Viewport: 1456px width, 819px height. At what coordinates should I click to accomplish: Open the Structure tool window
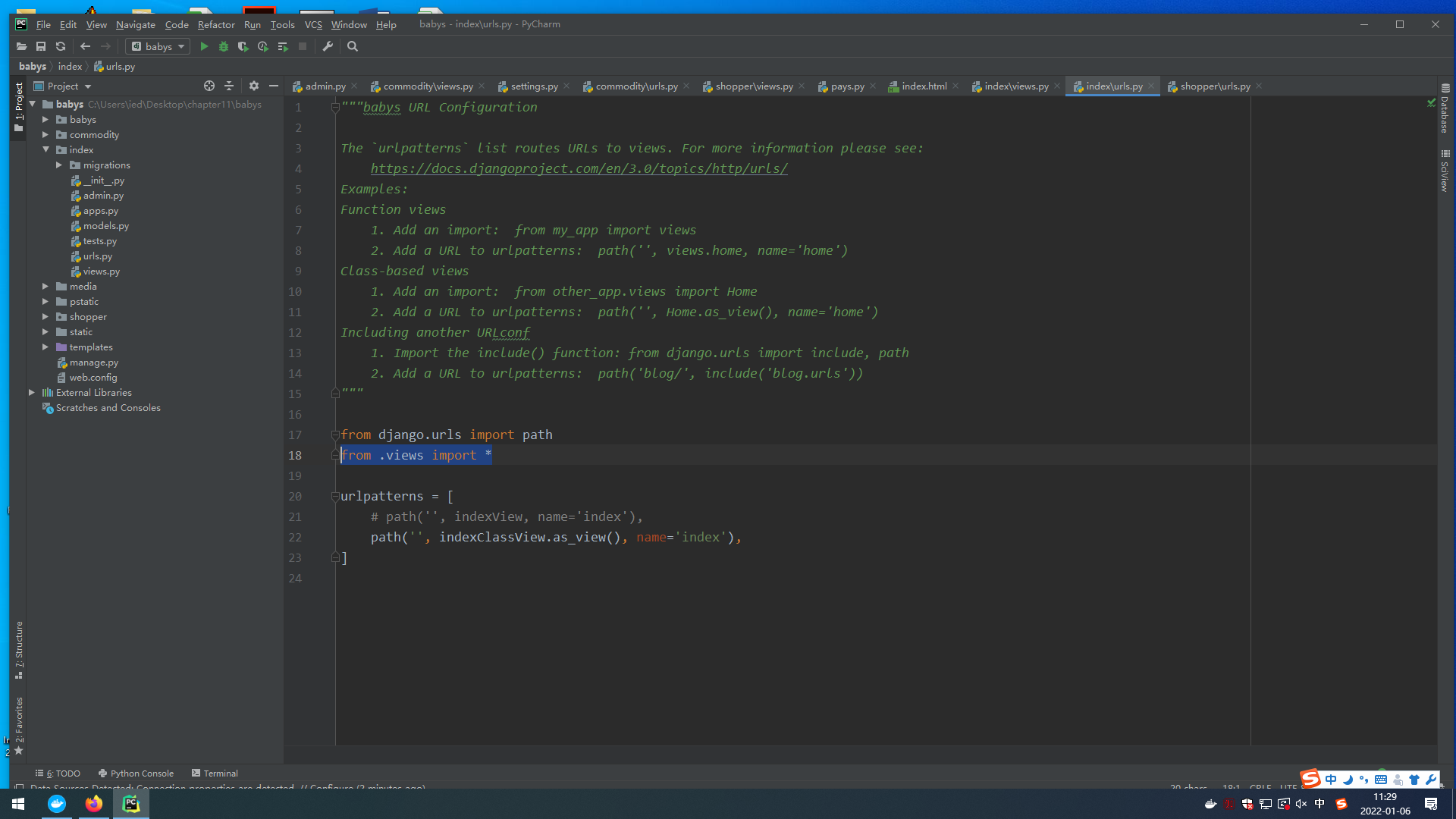[18, 650]
